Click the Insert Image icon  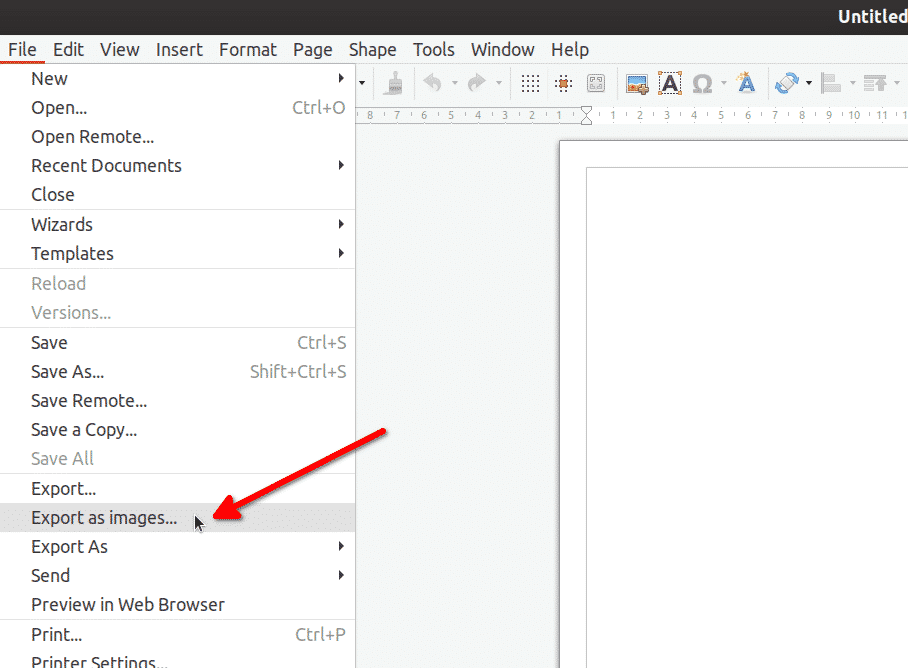tap(637, 83)
